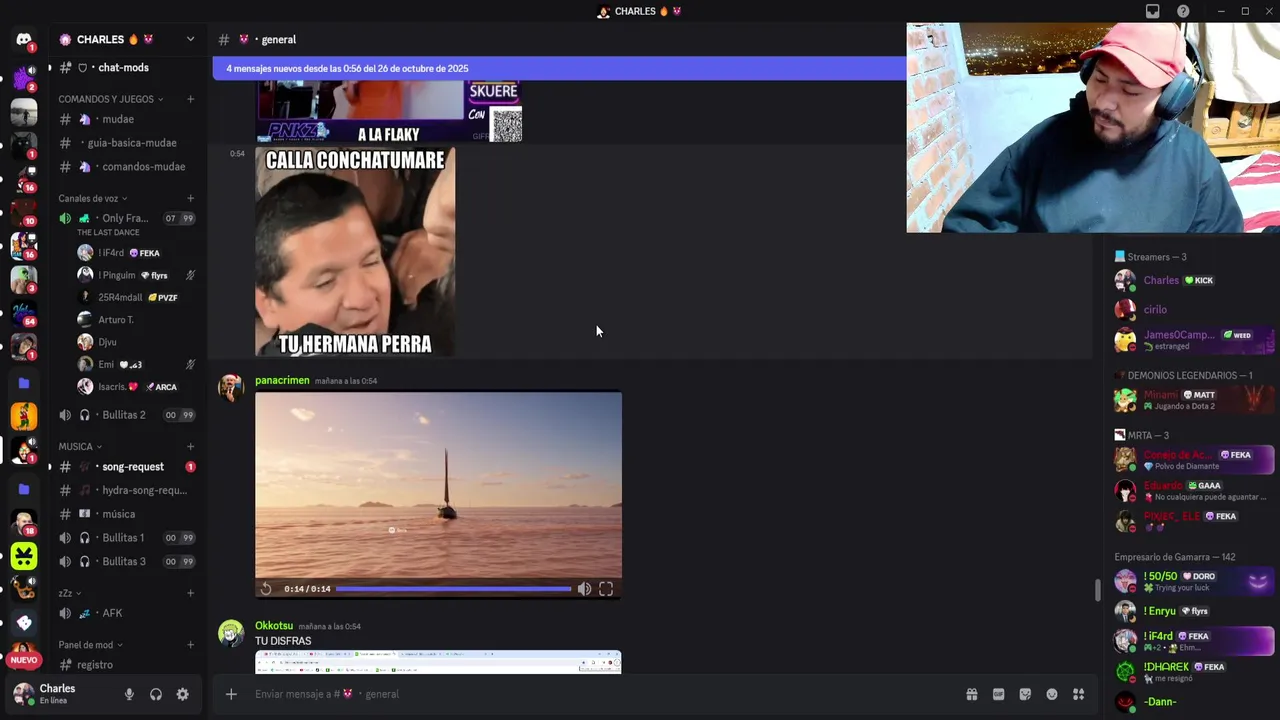Open CALLA CONCHATUMARE meme image
This screenshot has width=1280, height=720.
point(355,252)
